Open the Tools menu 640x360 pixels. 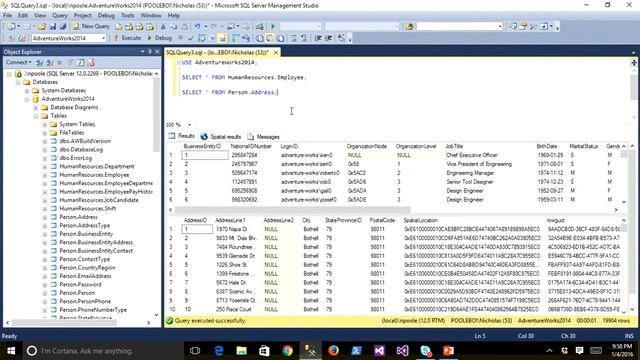click(127, 15)
